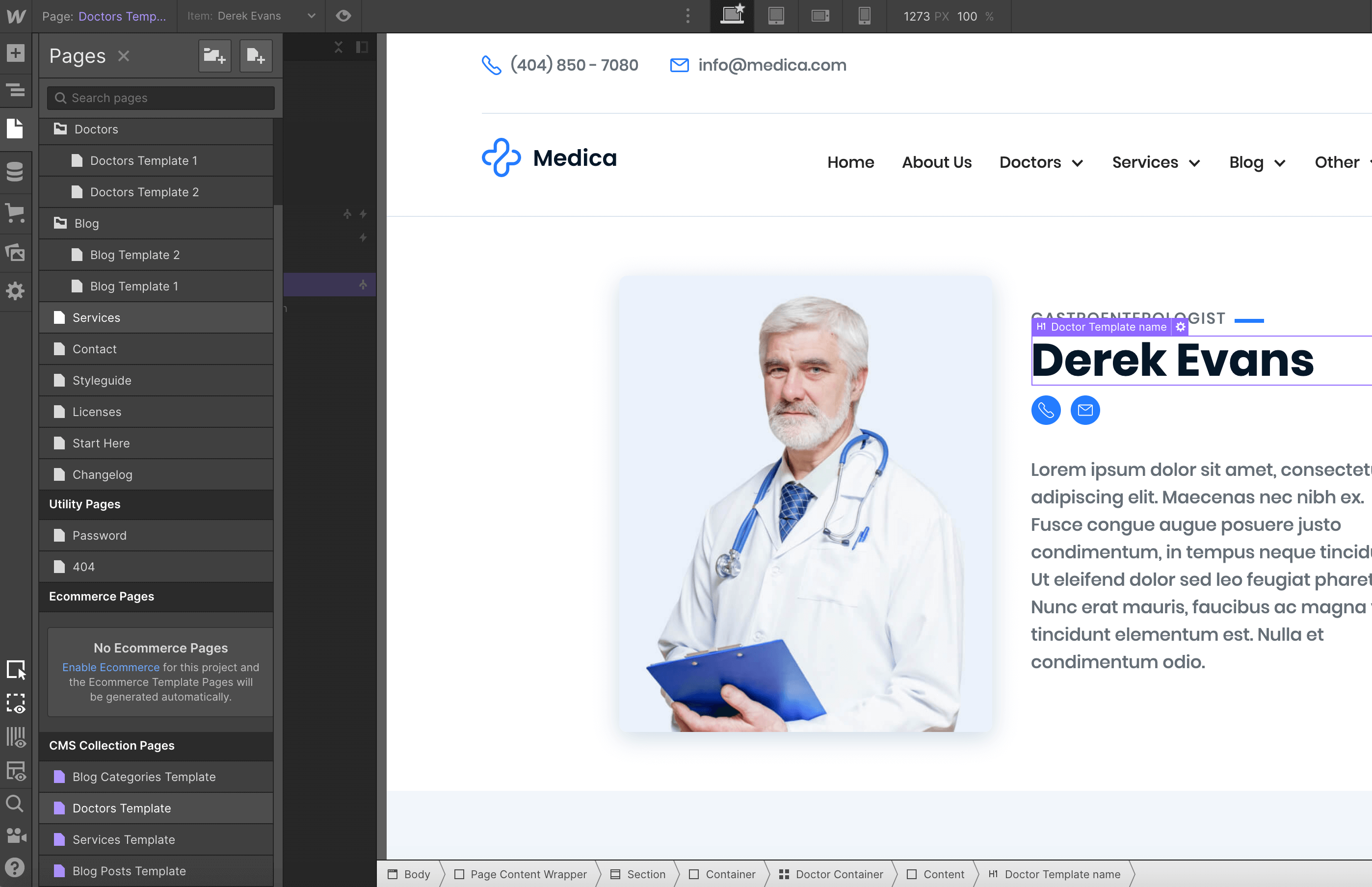Image resolution: width=1372 pixels, height=887 pixels.
Task: Select Doctors Template page in CMS Collection Pages
Action: click(121, 808)
